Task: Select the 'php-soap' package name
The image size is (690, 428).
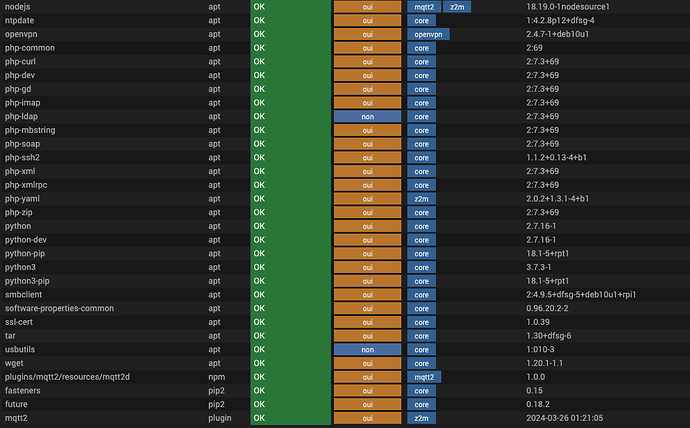Action: [22, 144]
